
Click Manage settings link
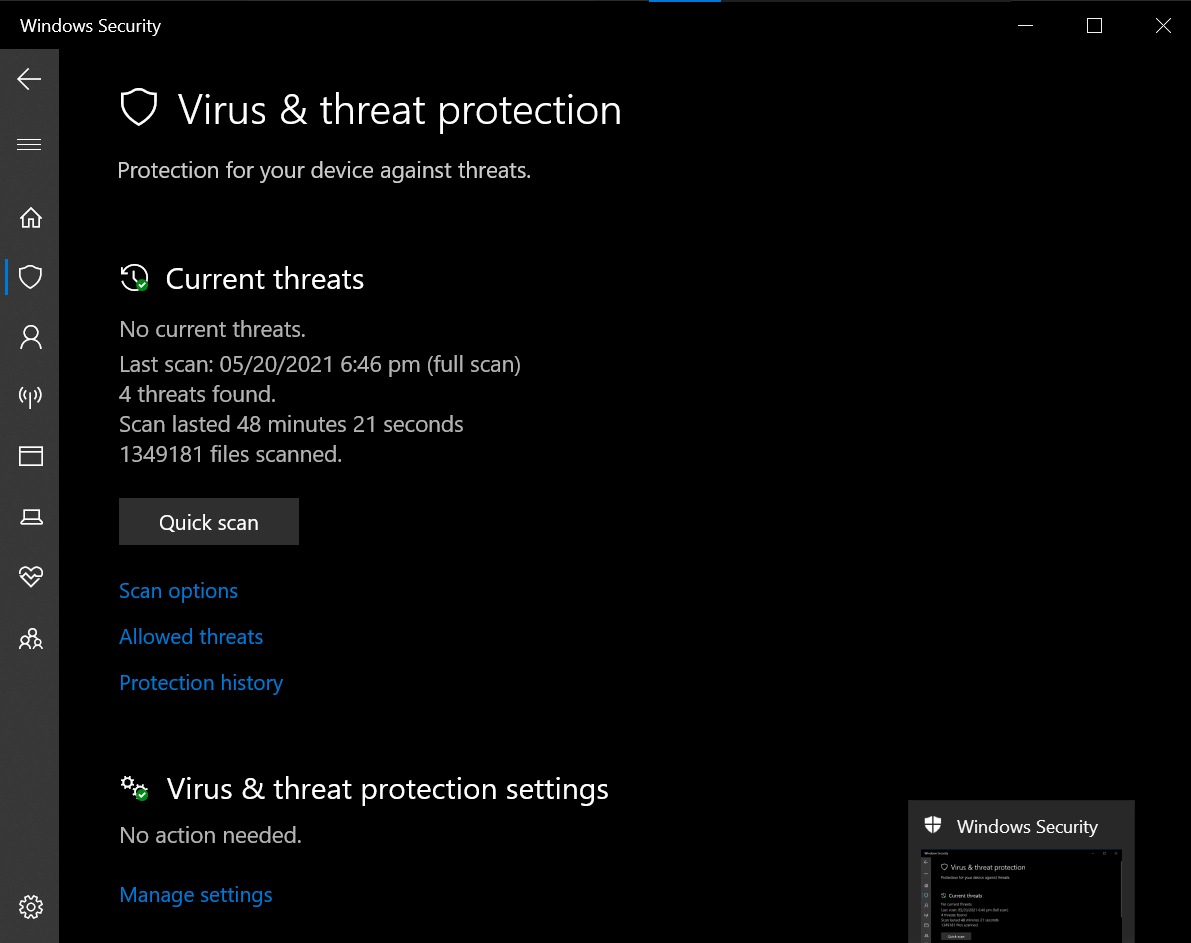tap(196, 895)
